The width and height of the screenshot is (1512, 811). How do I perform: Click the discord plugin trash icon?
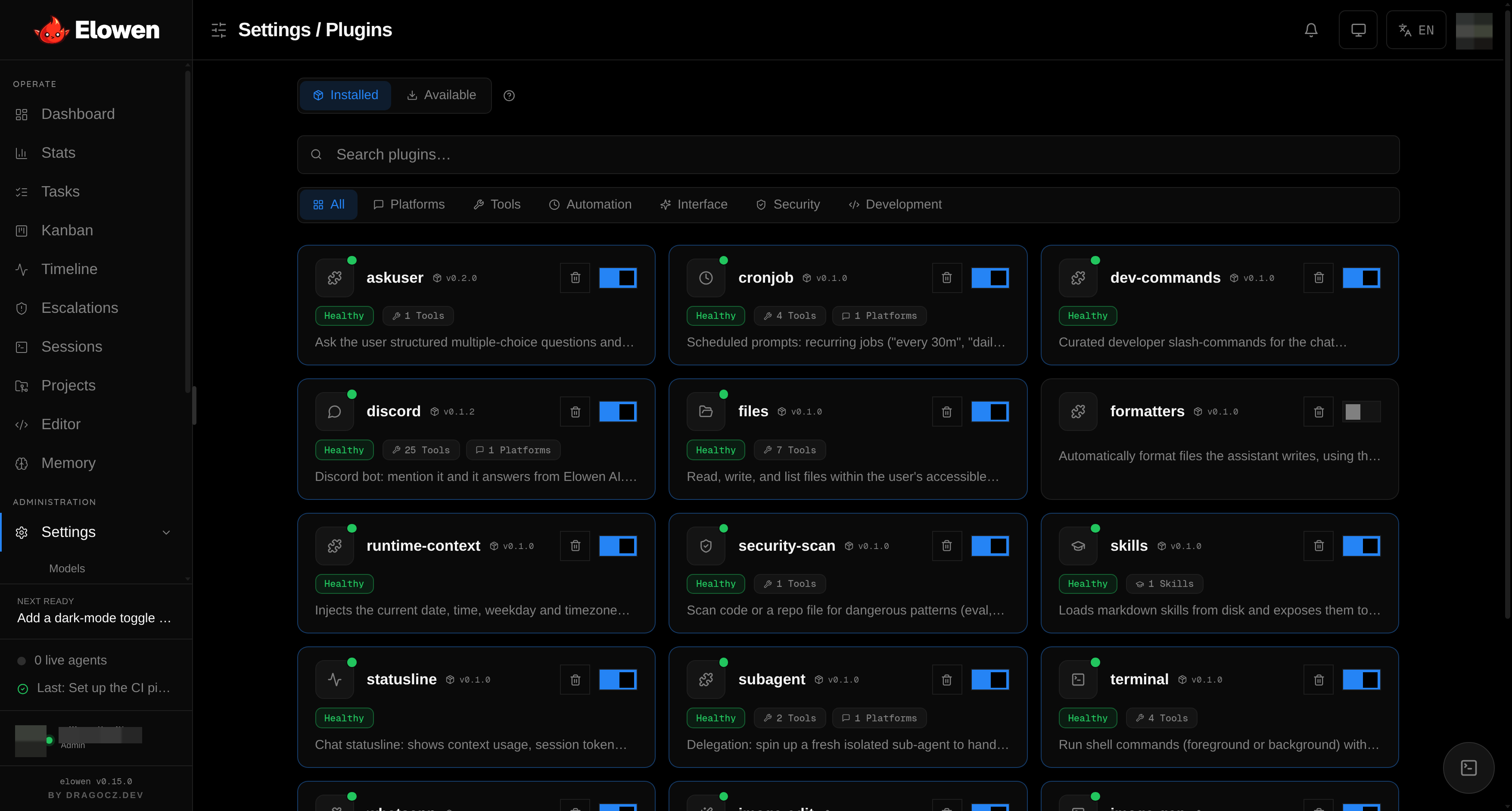tap(575, 412)
